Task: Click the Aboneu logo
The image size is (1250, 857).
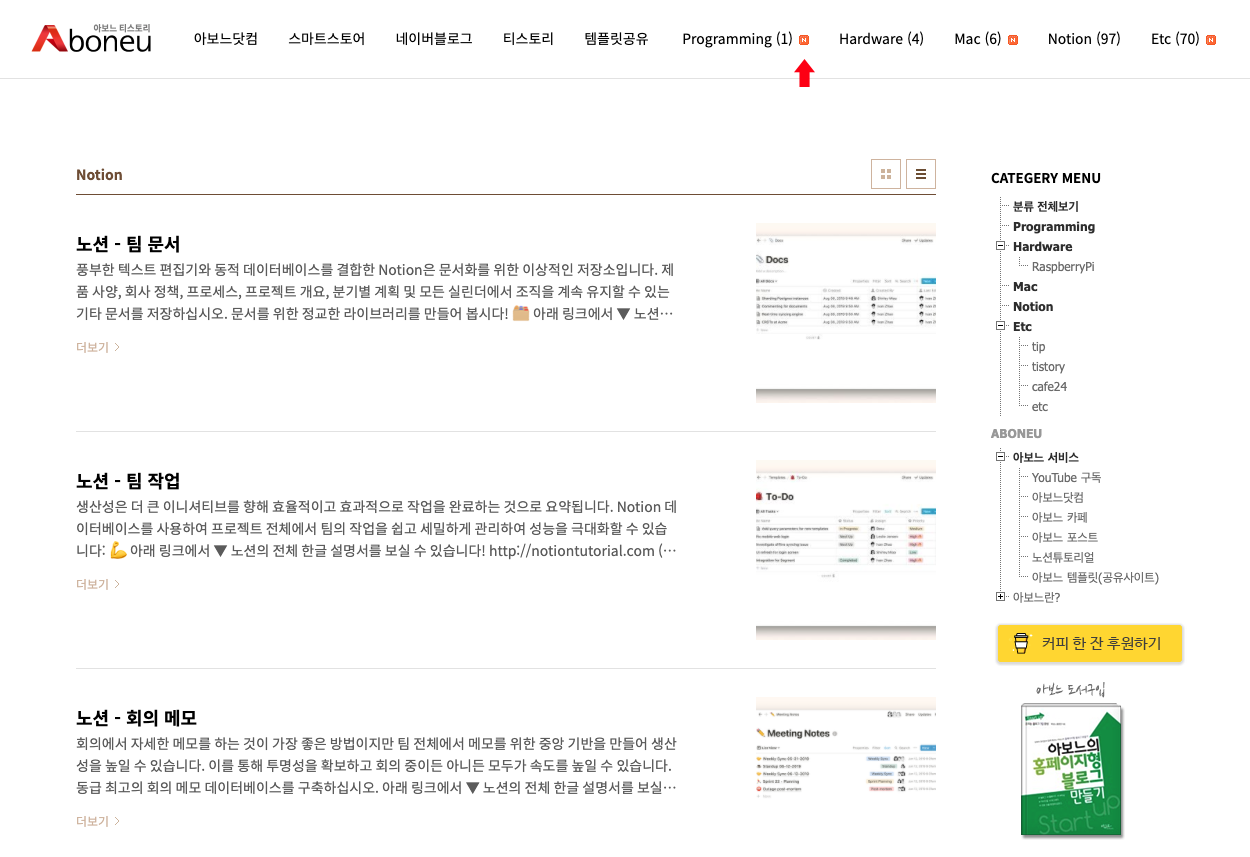Action: click(91, 38)
